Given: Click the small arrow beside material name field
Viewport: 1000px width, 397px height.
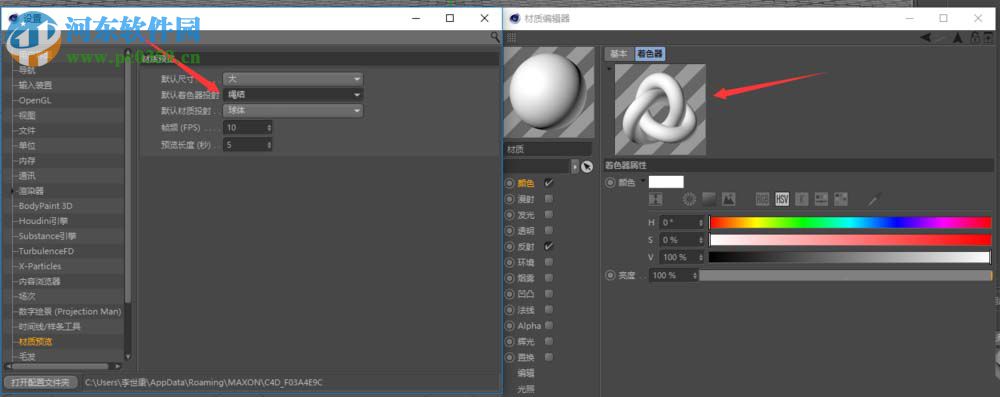Looking at the screenshot, I should (575, 167).
